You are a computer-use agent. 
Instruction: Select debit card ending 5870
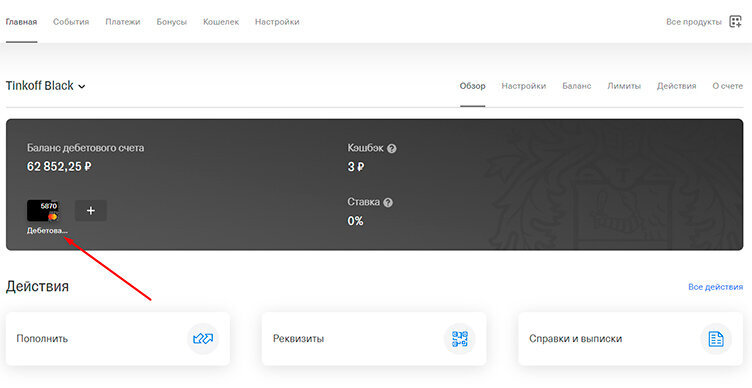(x=43, y=211)
